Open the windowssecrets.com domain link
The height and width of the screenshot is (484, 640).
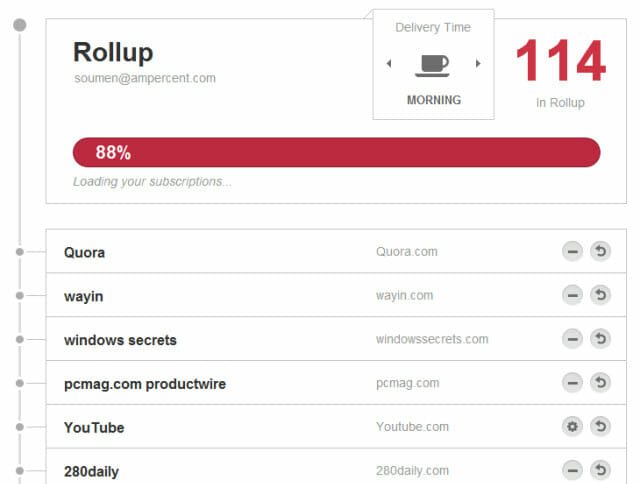[432, 339]
